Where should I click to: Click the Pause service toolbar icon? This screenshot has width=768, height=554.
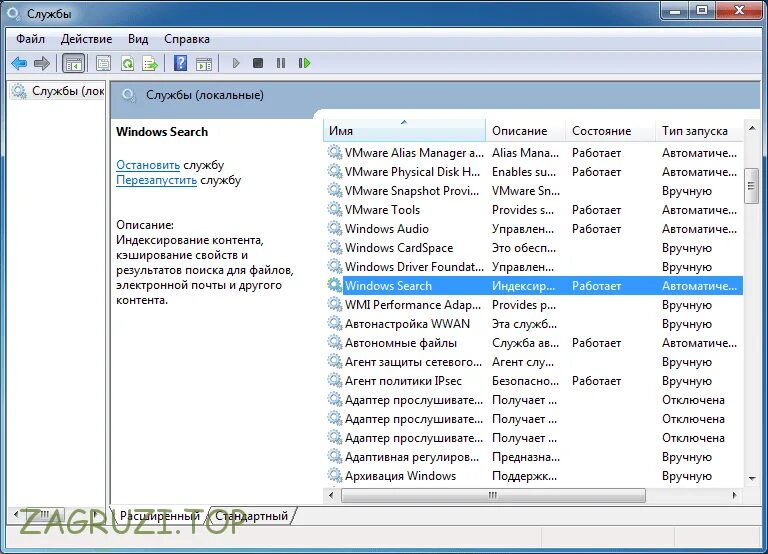281,63
